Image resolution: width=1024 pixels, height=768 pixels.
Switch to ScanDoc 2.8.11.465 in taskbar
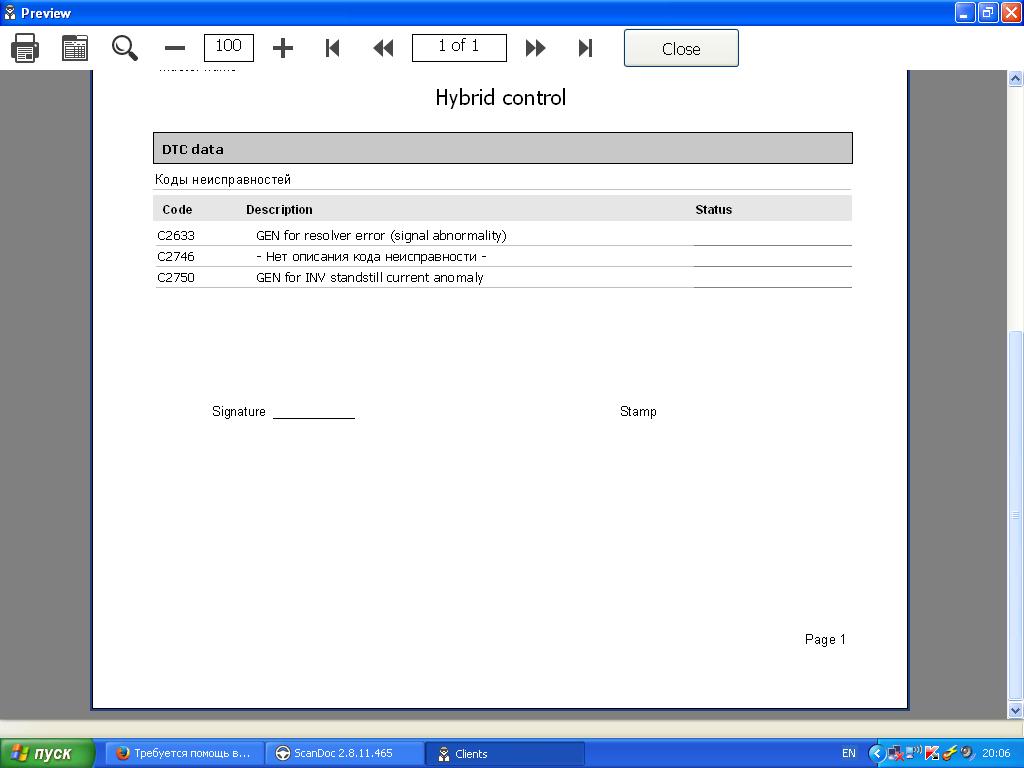(x=344, y=754)
